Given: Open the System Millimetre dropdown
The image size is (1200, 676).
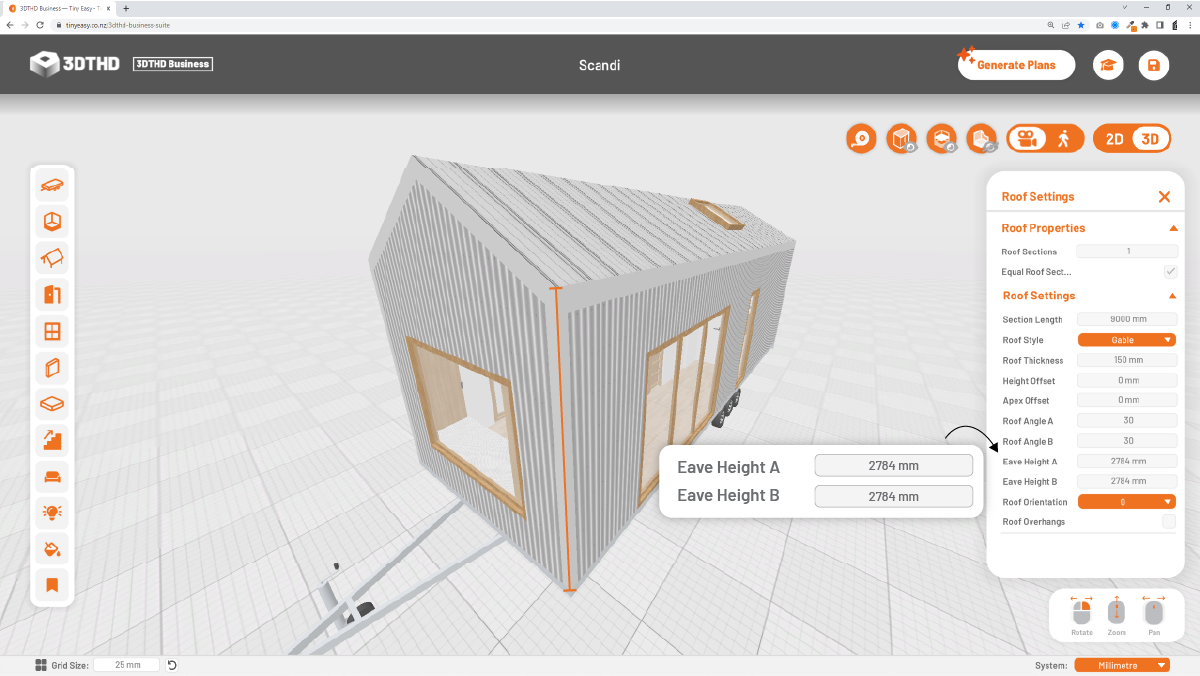Looking at the screenshot, I should click(x=1122, y=665).
